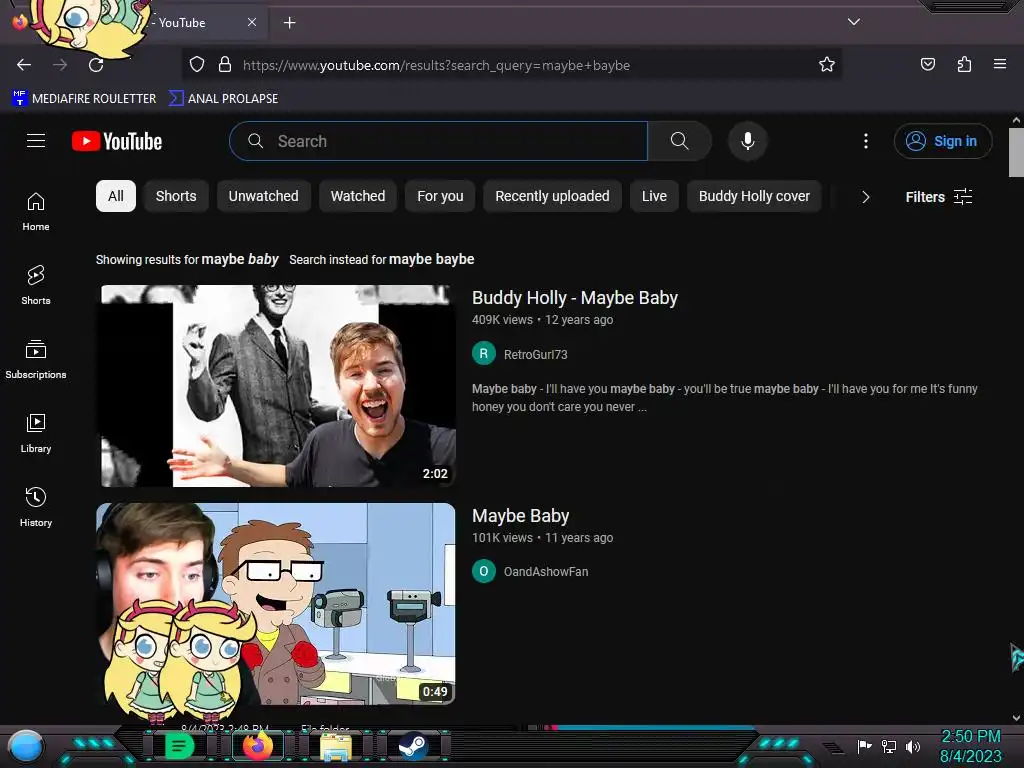This screenshot has height=768, width=1024.
Task: Open the browser extensions menu
Action: tap(964, 64)
